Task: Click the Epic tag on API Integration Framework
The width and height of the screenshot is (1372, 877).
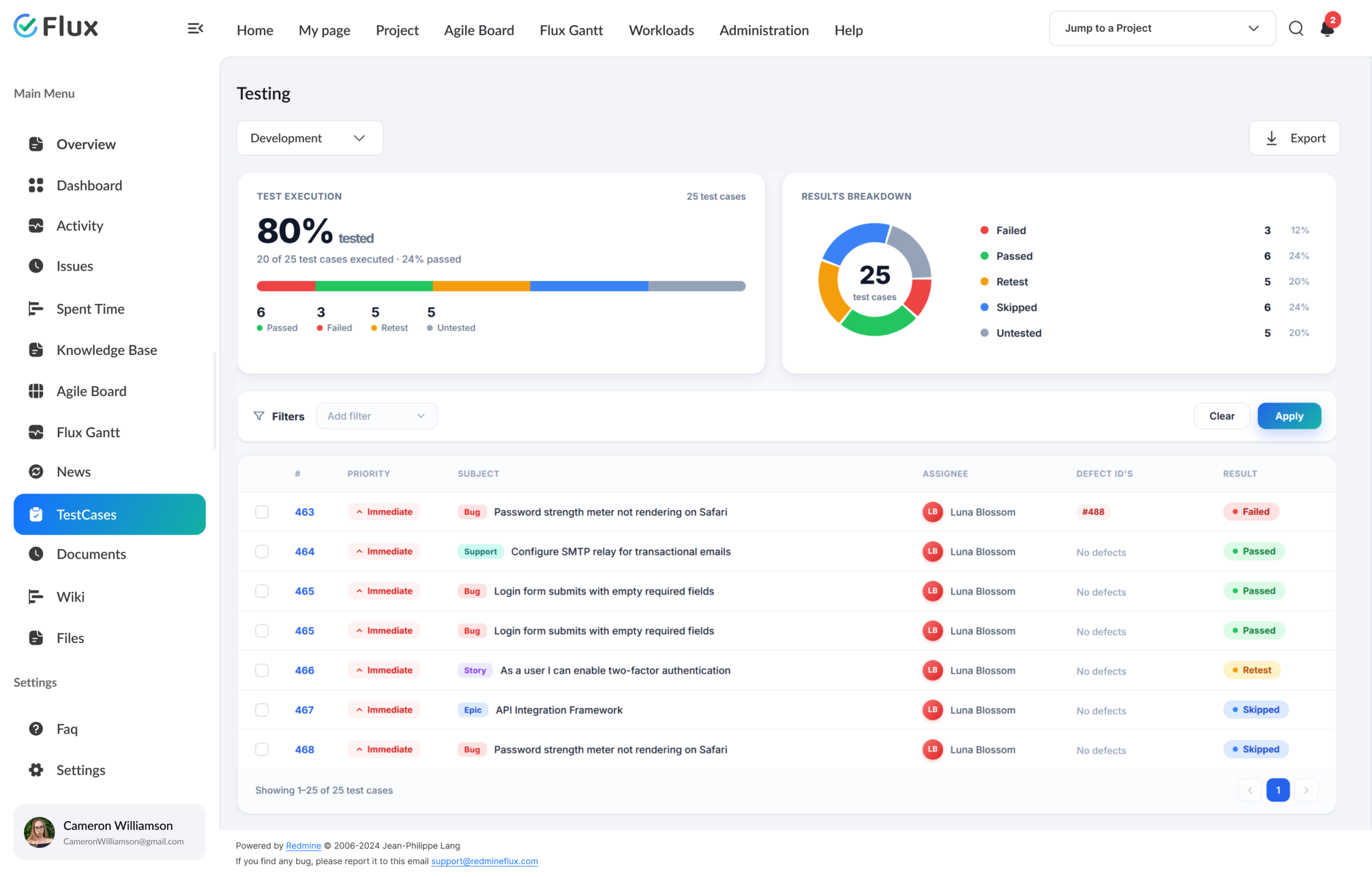Action: point(472,709)
